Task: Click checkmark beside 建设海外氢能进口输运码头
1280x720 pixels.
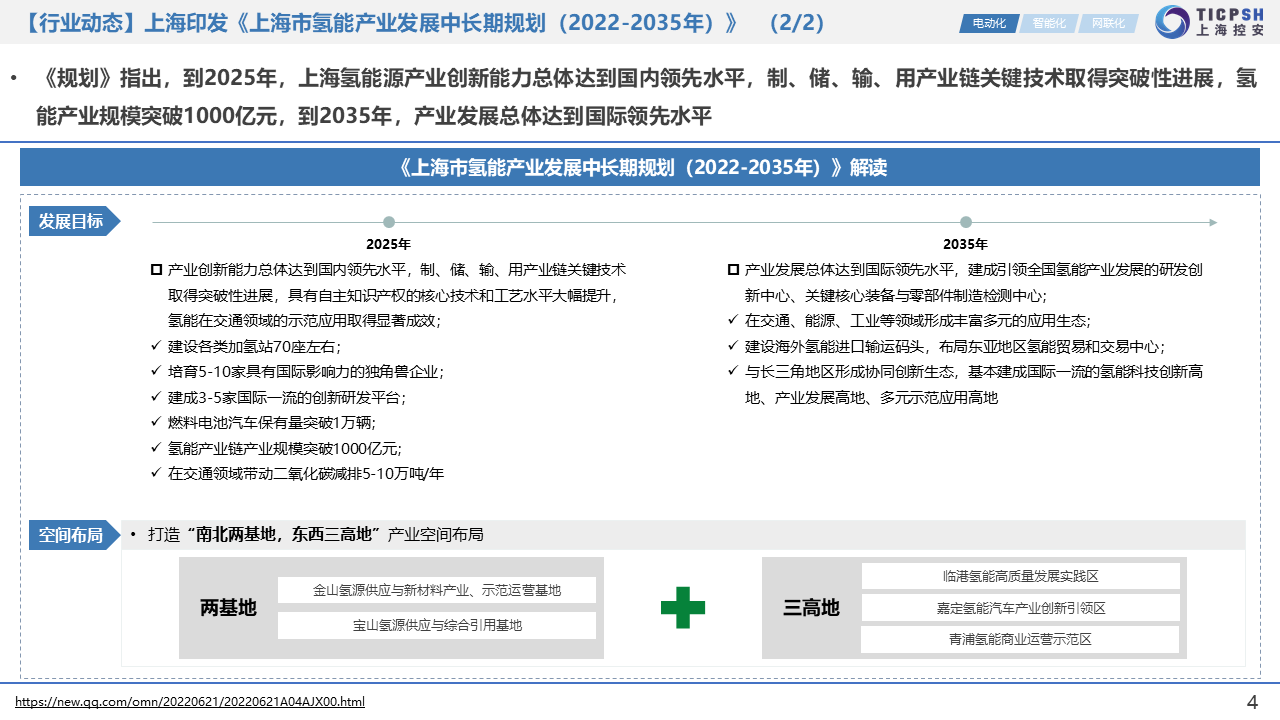Action: (733, 347)
